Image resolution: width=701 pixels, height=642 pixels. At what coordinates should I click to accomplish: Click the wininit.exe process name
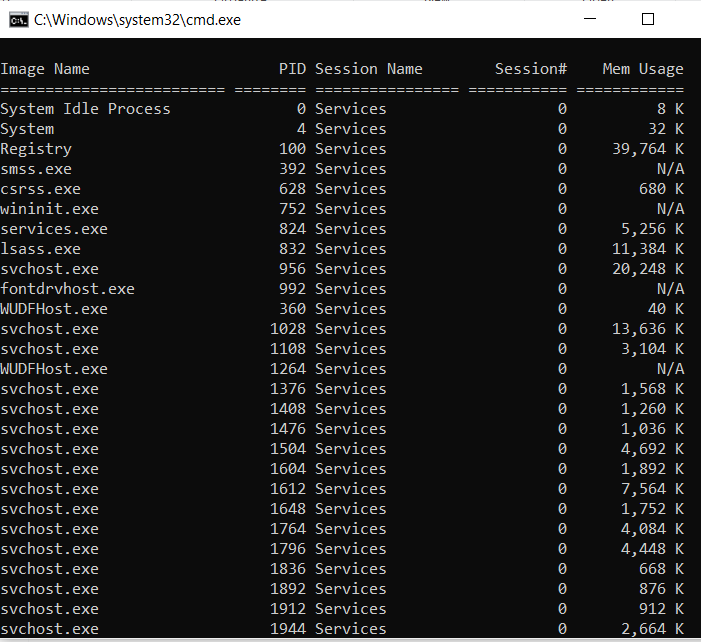coord(50,209)
